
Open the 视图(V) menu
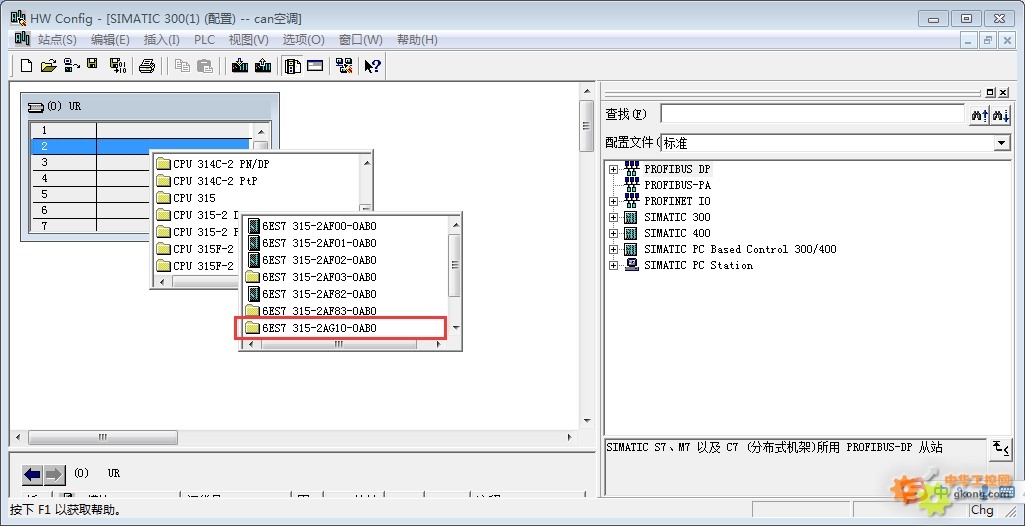click(248, 40)
